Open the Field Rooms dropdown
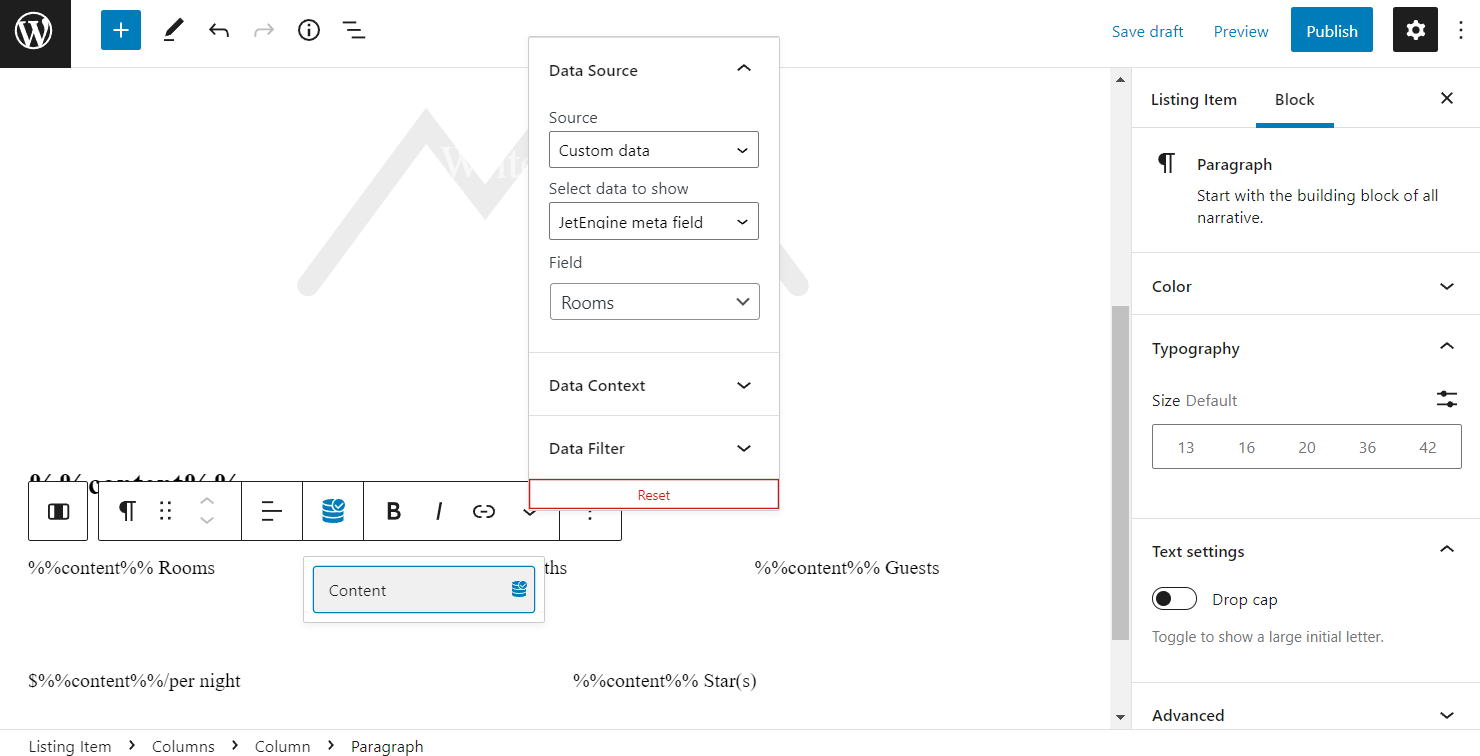This screenshot has width=1480, height=756. click(655, 302)
